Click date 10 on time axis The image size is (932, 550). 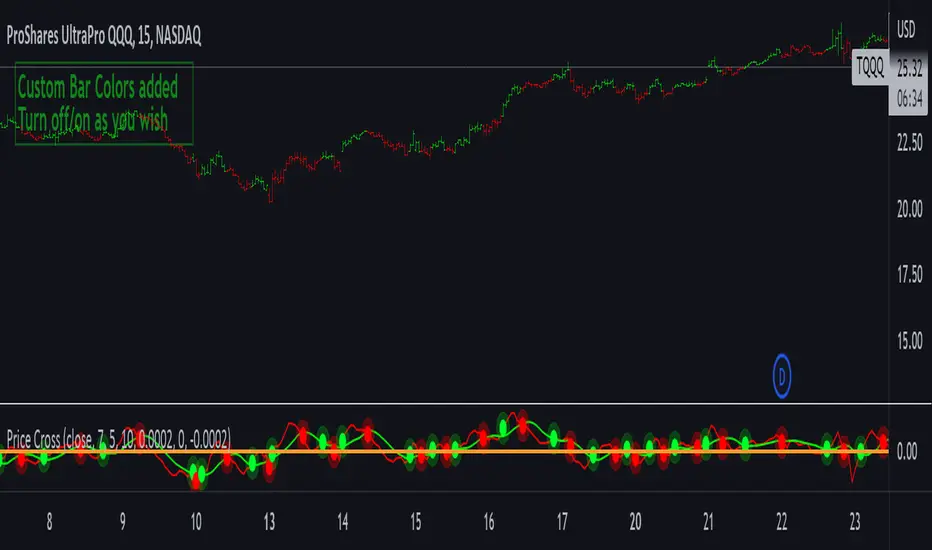(x=196, y=522)
